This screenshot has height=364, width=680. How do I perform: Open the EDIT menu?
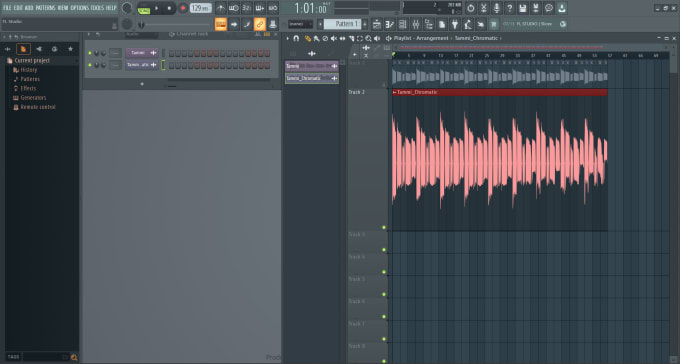coord(18,8)
